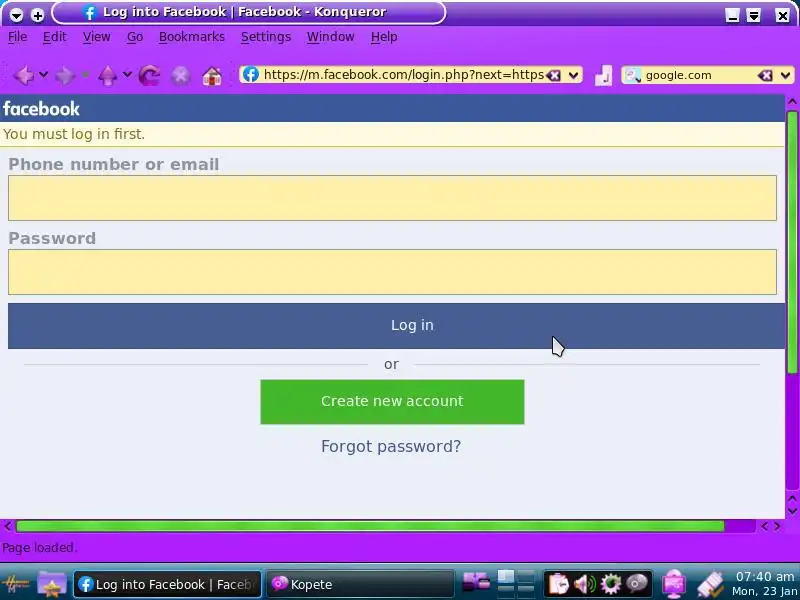Click the Phone number or email field

coord(392,198)
